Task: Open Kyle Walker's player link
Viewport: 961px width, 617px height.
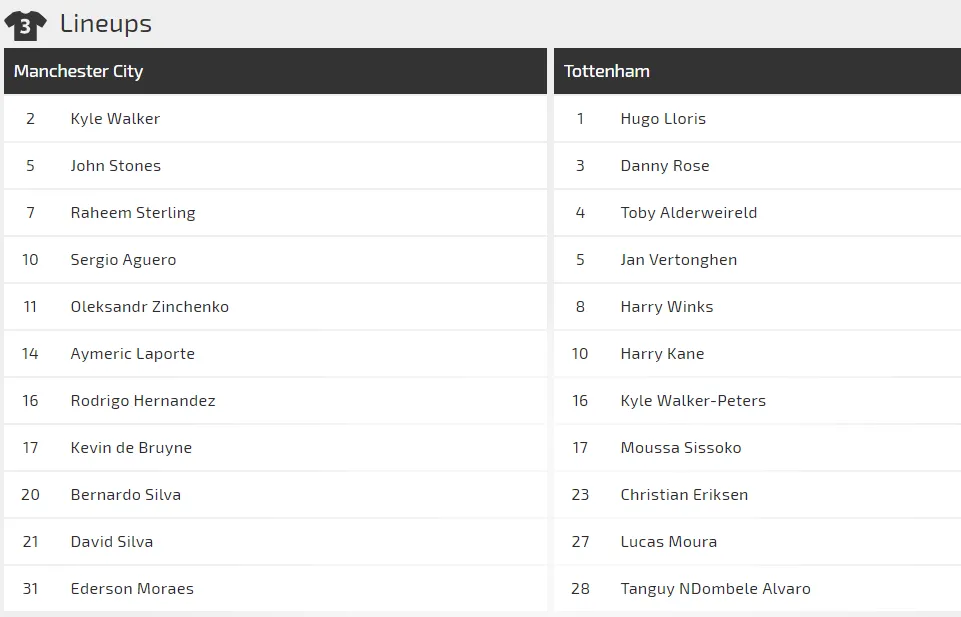Action: pyautogui.click(x=115, y=119)
